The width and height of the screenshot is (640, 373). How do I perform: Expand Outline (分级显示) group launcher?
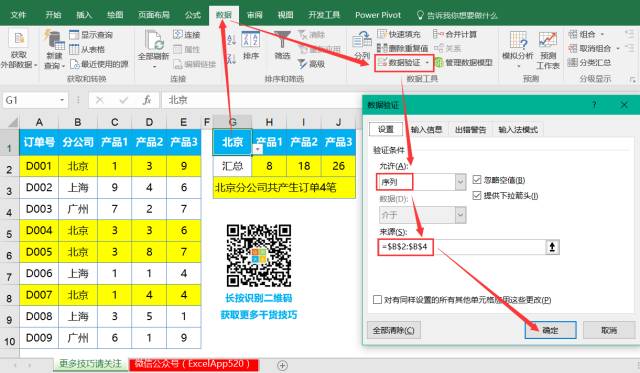[x=633, y=79]
